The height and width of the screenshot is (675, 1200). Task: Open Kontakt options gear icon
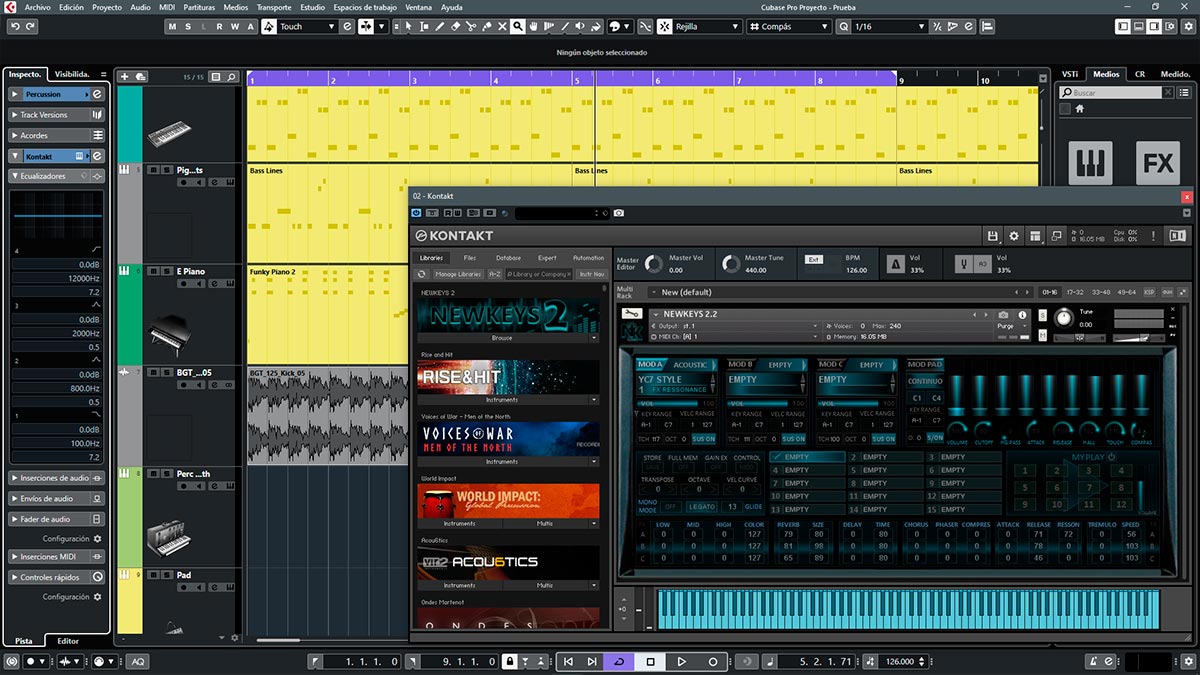pos(1014,236)
